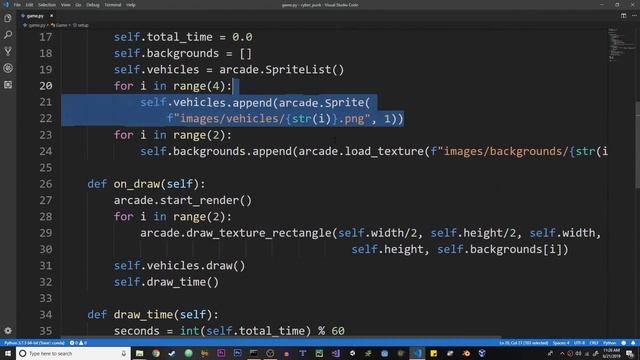640x360 pixels.
Task: Open the Premiere Pro taskbar icon
Action: [x=221, y=353]
